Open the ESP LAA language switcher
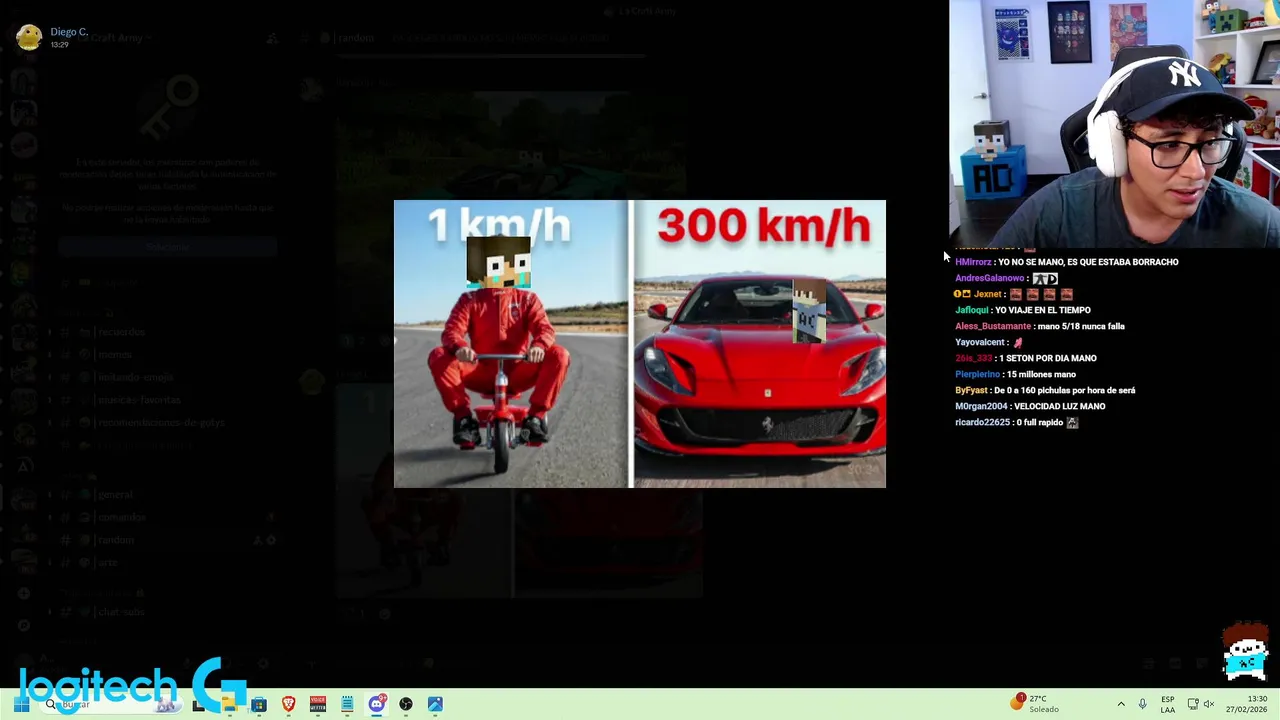 click(1168, 704)
